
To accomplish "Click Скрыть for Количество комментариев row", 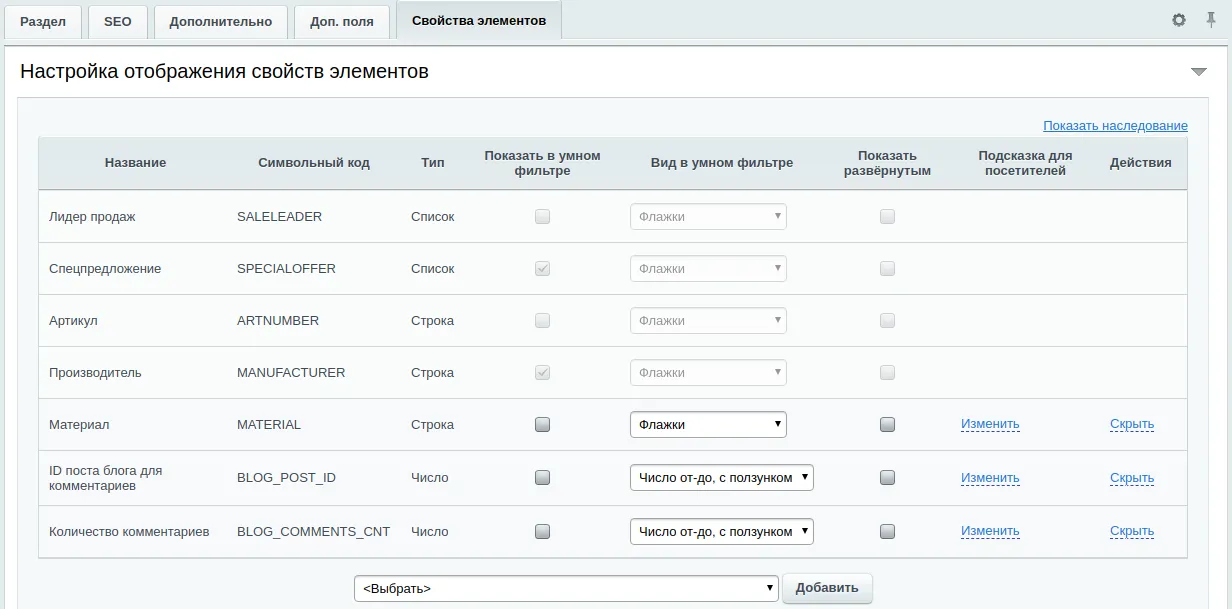I will (1132, 531).
